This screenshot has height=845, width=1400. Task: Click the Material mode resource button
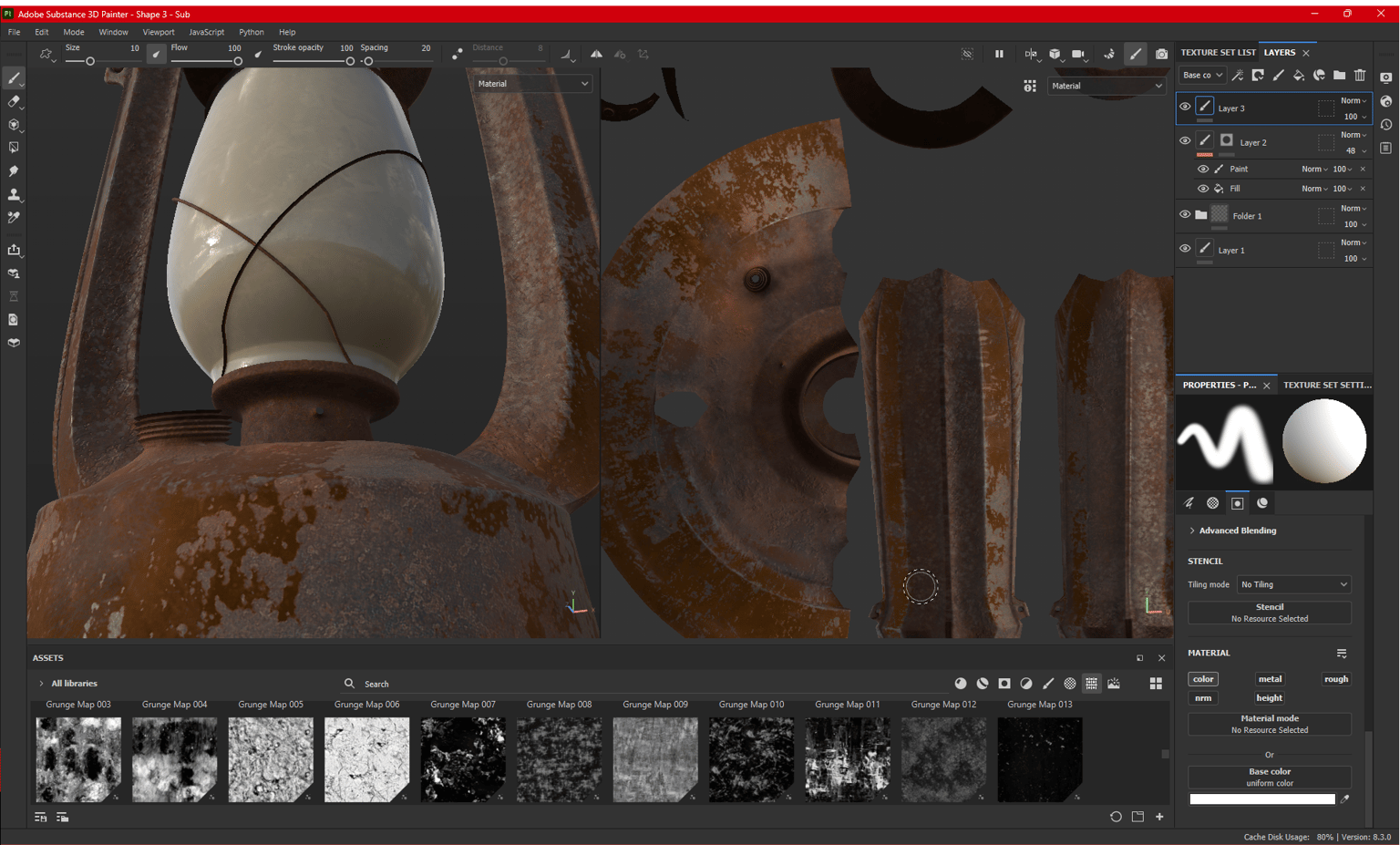coord(1269,724)
